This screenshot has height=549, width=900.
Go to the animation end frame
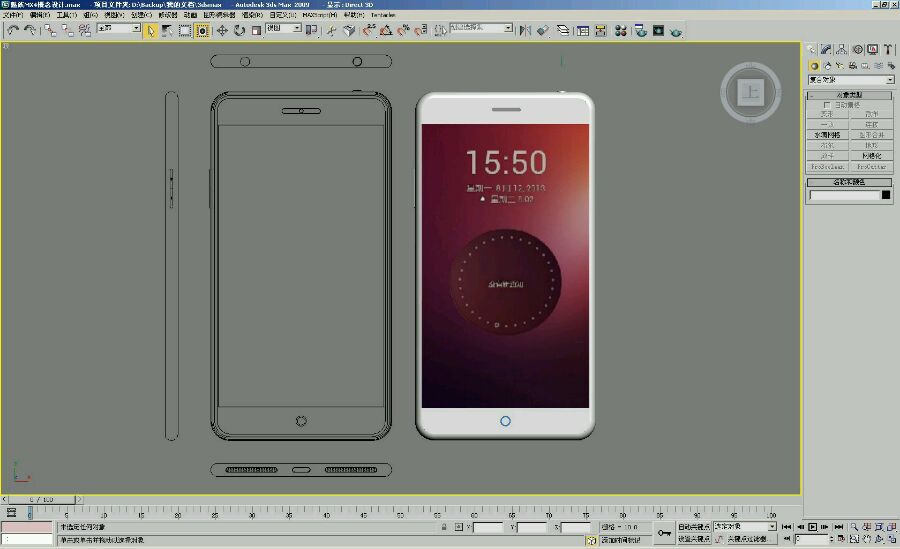839,527
